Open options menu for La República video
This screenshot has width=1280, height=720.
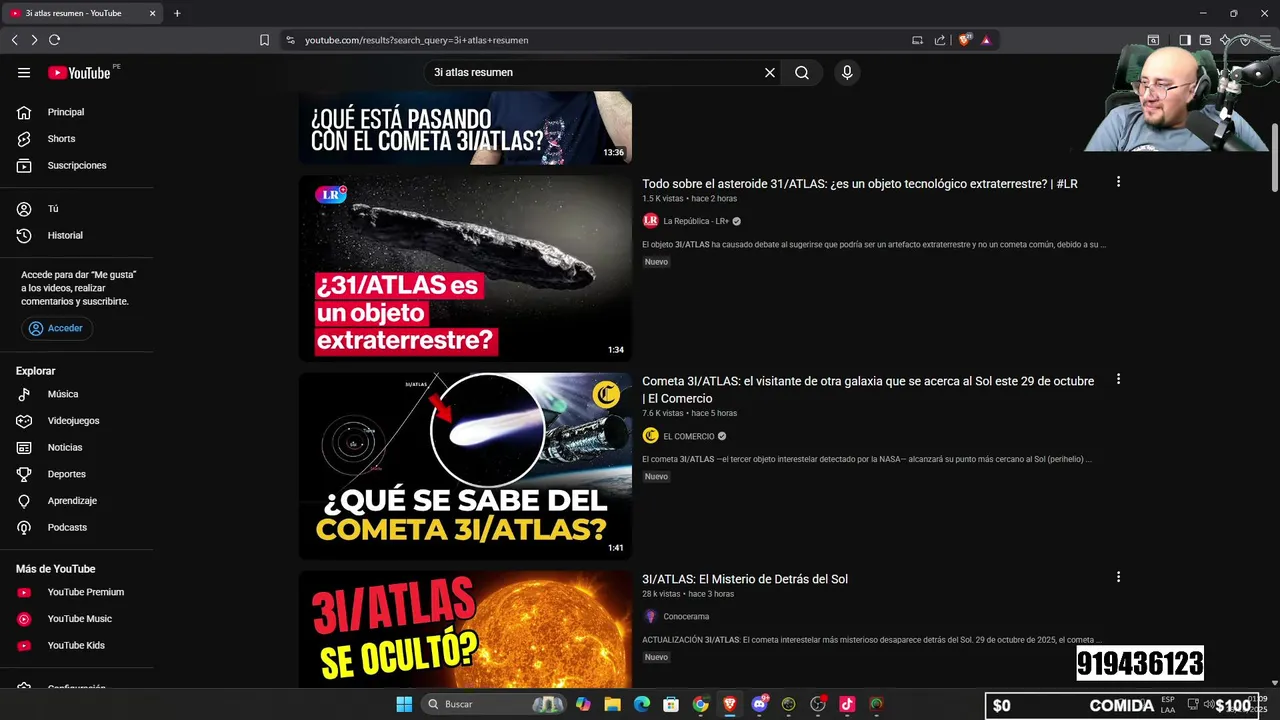(x=1118, y=182)
